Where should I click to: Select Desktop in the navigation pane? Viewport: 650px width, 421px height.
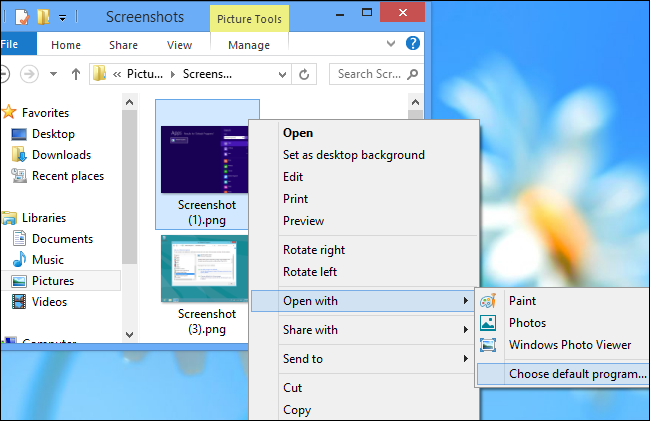[53, 134]
